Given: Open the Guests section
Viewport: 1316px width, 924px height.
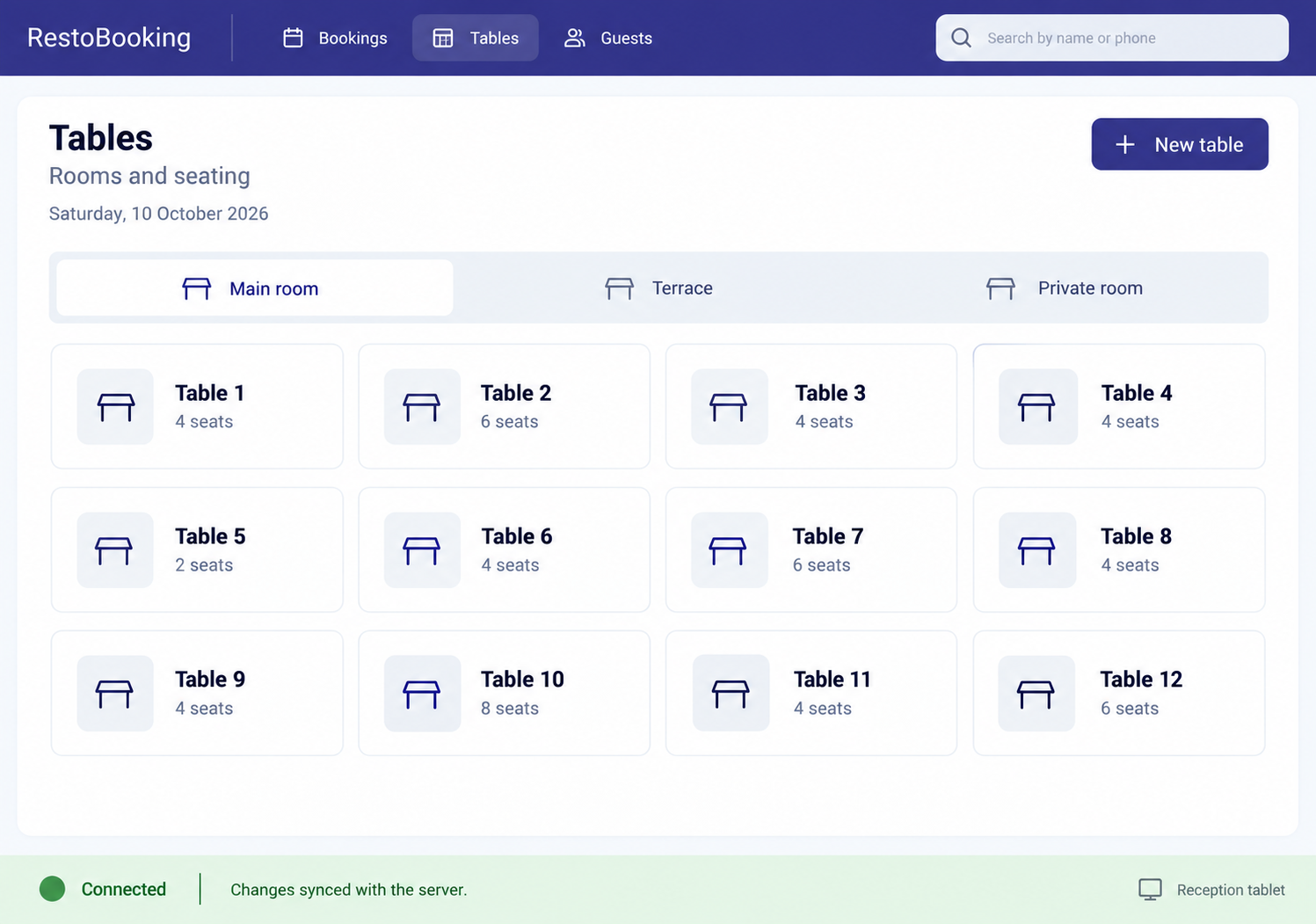Looking at the screenshot, I should [608, 38].
